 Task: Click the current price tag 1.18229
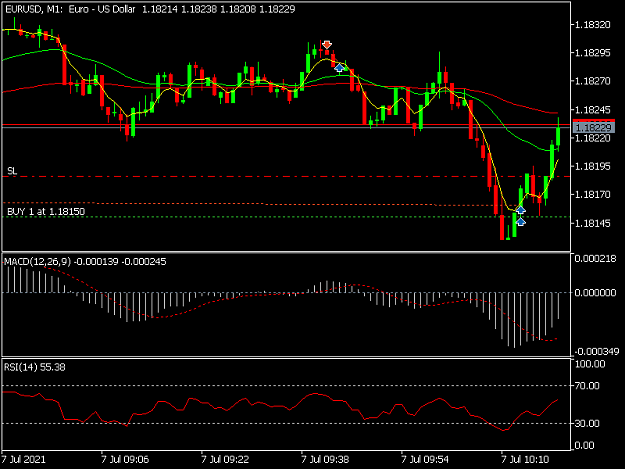(x=594, y=128)
